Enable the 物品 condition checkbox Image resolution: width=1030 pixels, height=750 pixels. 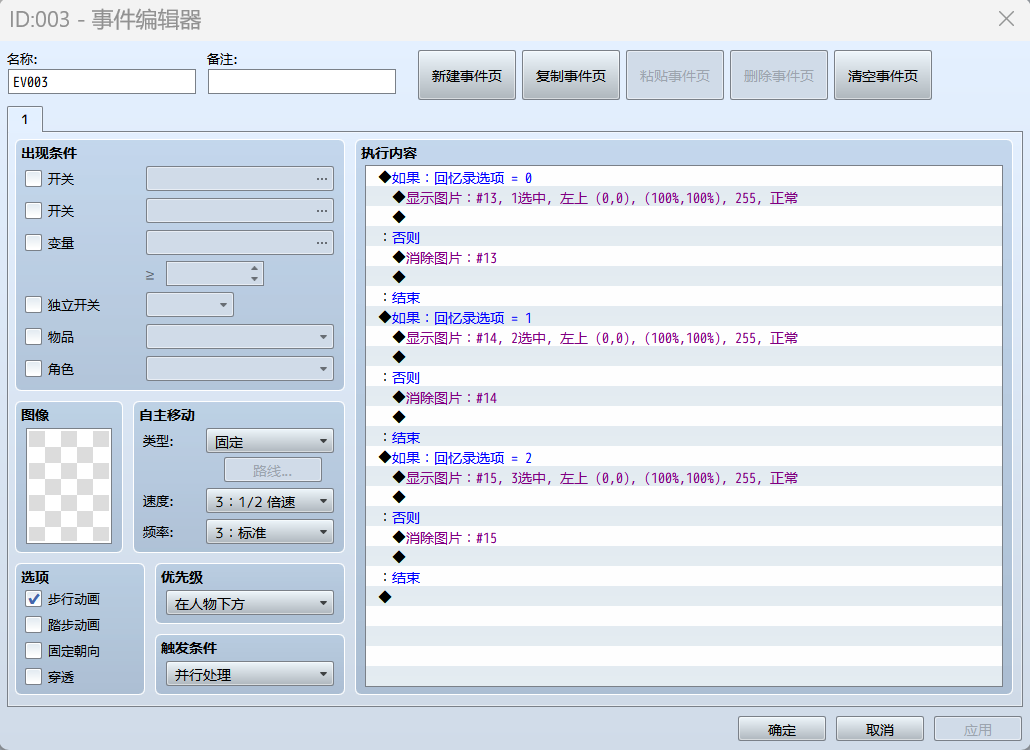point(33,337)
